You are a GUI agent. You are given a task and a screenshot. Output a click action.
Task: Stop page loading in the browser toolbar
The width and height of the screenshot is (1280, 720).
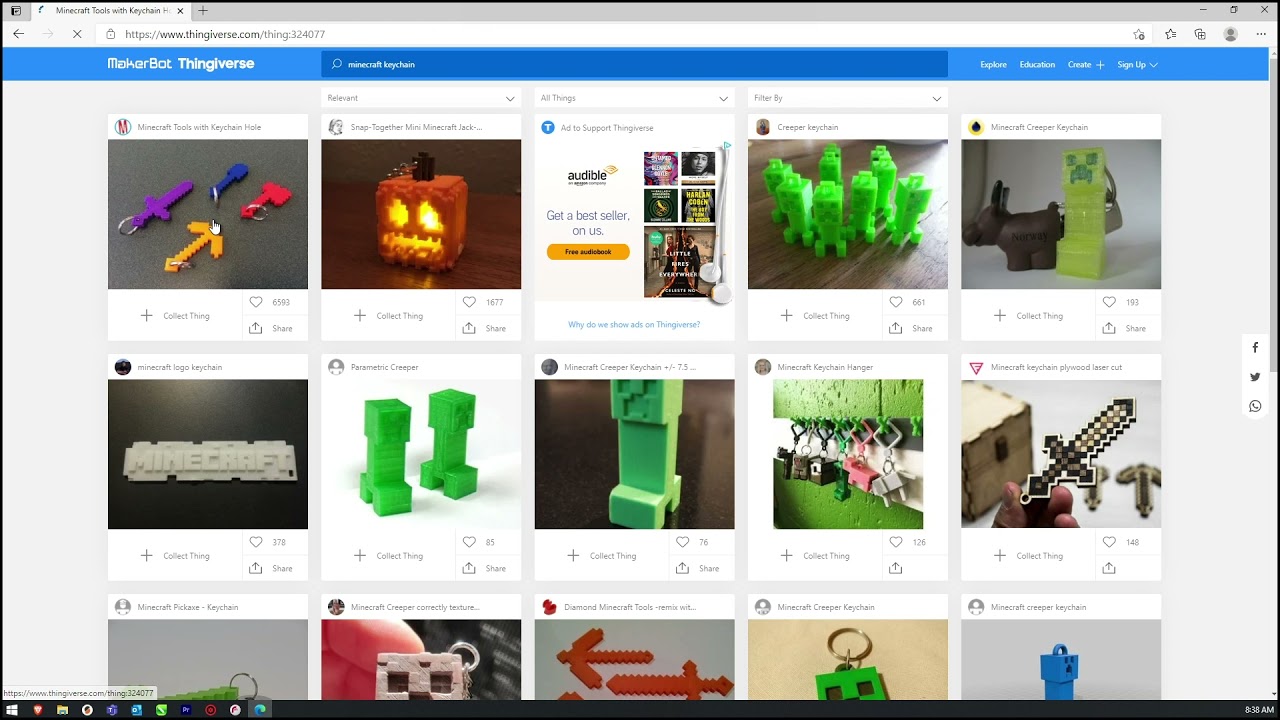(77, 34)
